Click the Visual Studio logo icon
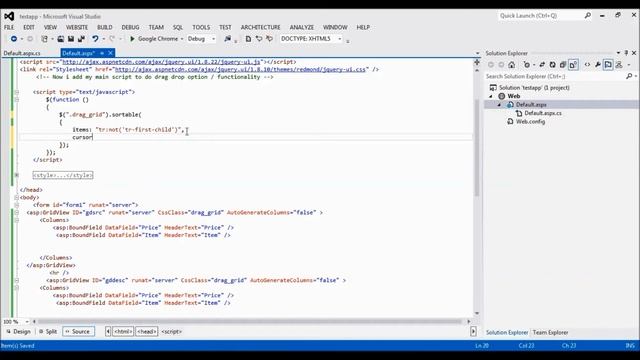The height and width of the screenshot is (360, 640). pyautogui.click(x=9, y=16)
